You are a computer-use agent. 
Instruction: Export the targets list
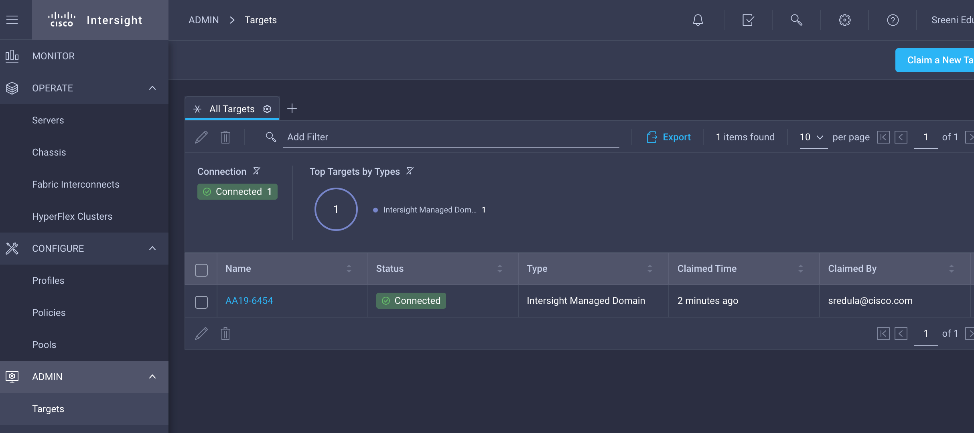tap(669, 137)
